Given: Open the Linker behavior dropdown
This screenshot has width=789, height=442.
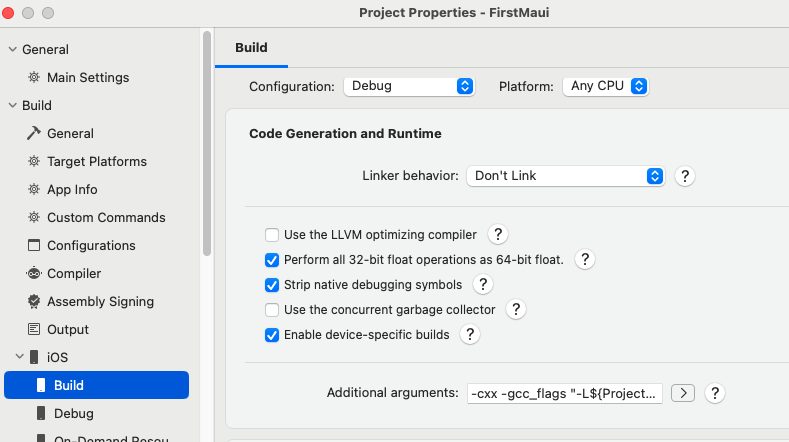Looking at the screenshot, I should tap(565, 176).
